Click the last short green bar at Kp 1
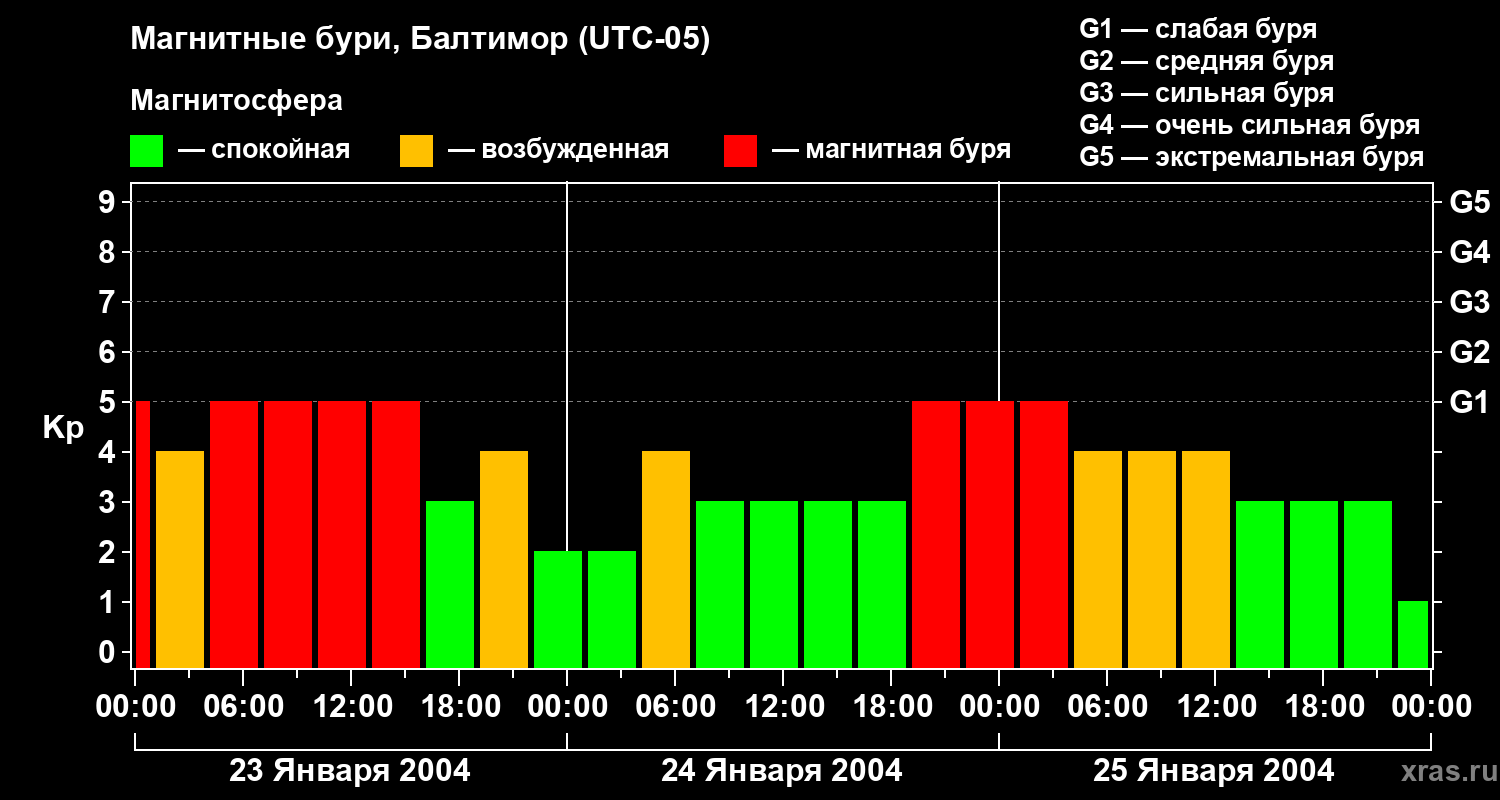 click(1412, 634)
